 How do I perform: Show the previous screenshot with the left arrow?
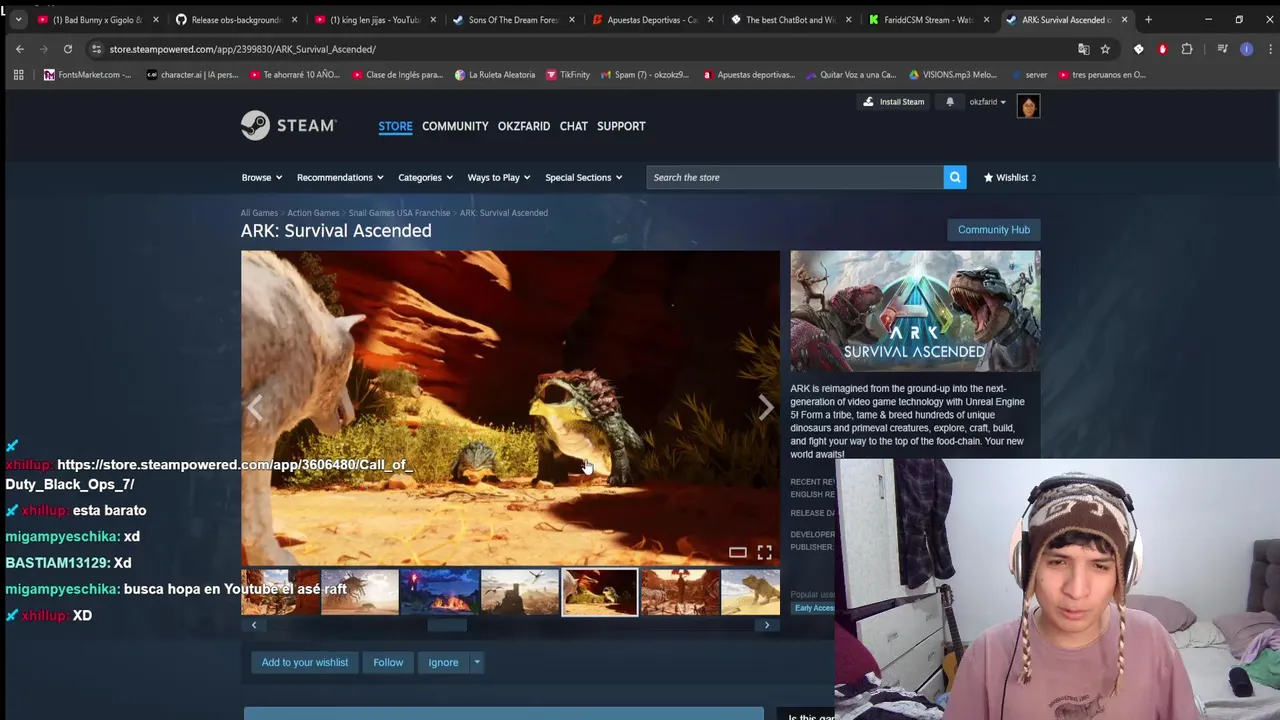click(254, 408)
